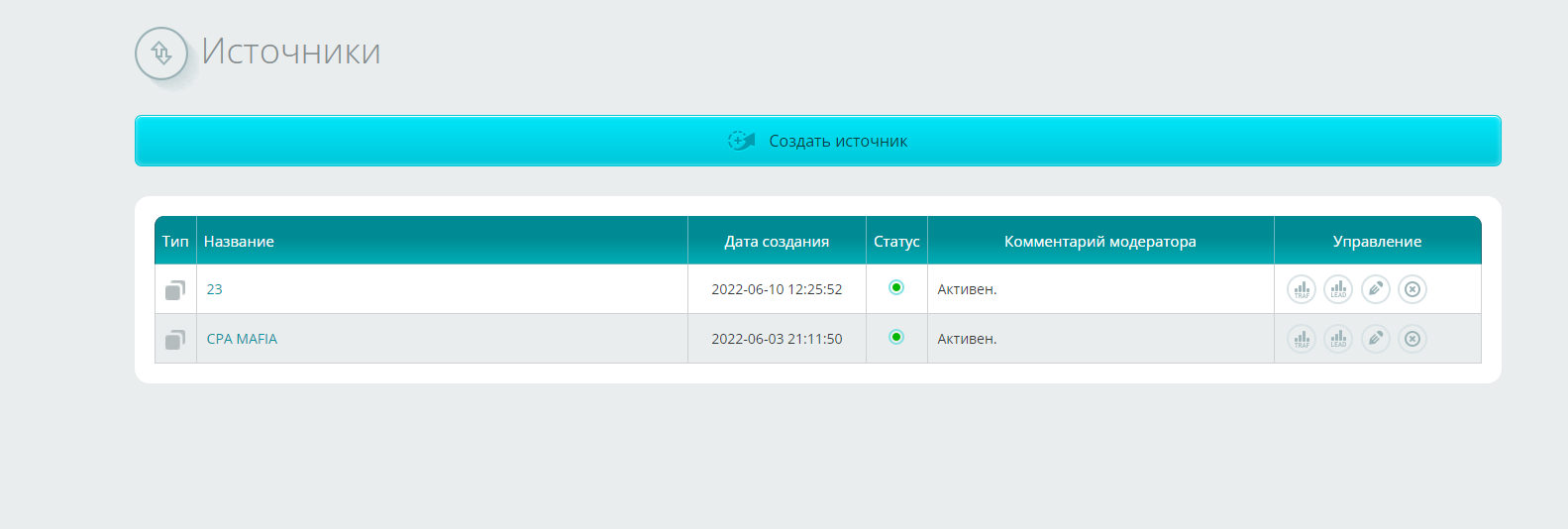Delete source 23 with cross icon
Image resolution: width=1568 pixels, height=529 pixels.
coord(1412,289)
